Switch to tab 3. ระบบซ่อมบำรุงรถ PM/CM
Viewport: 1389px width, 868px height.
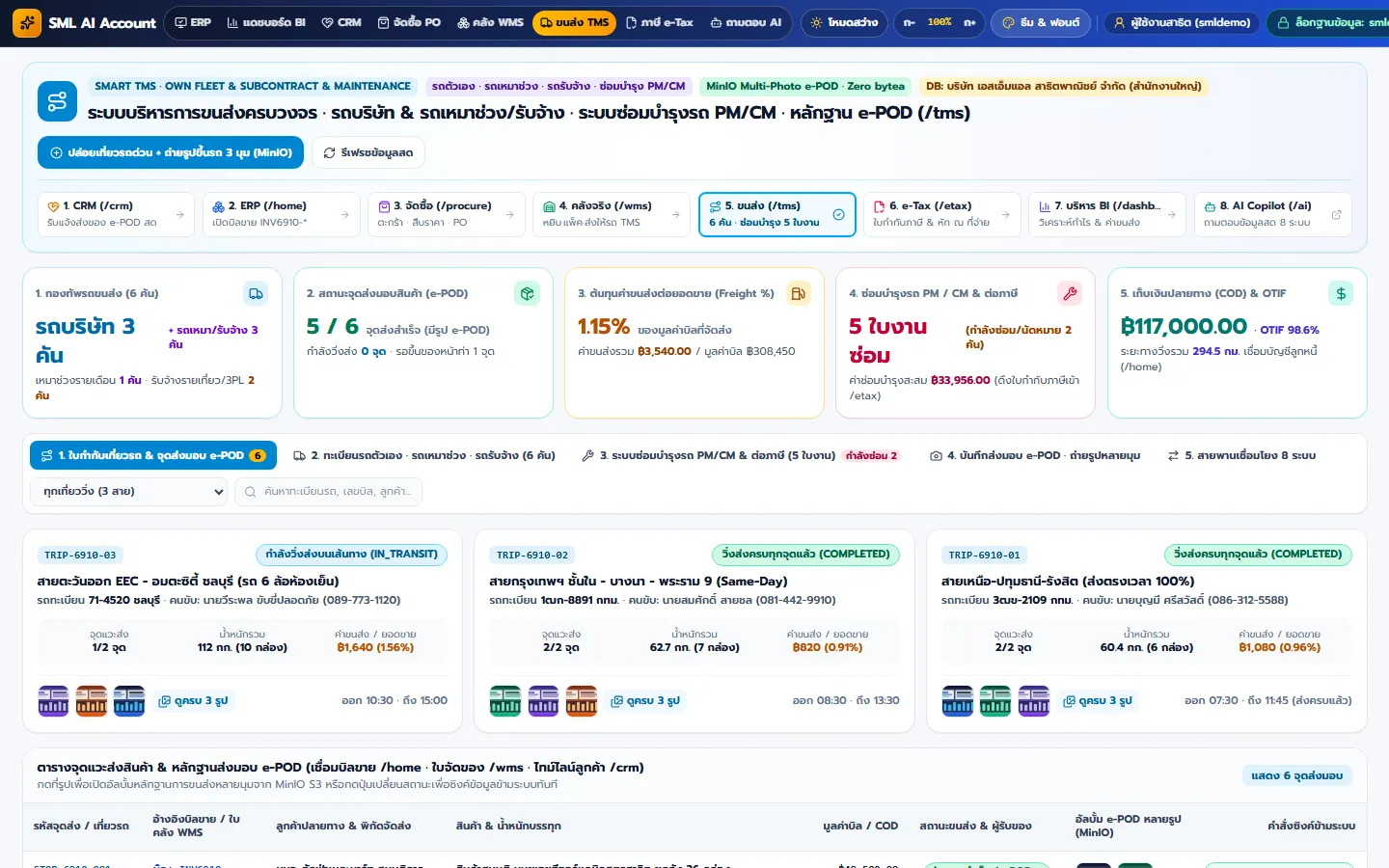click(741, 455)
